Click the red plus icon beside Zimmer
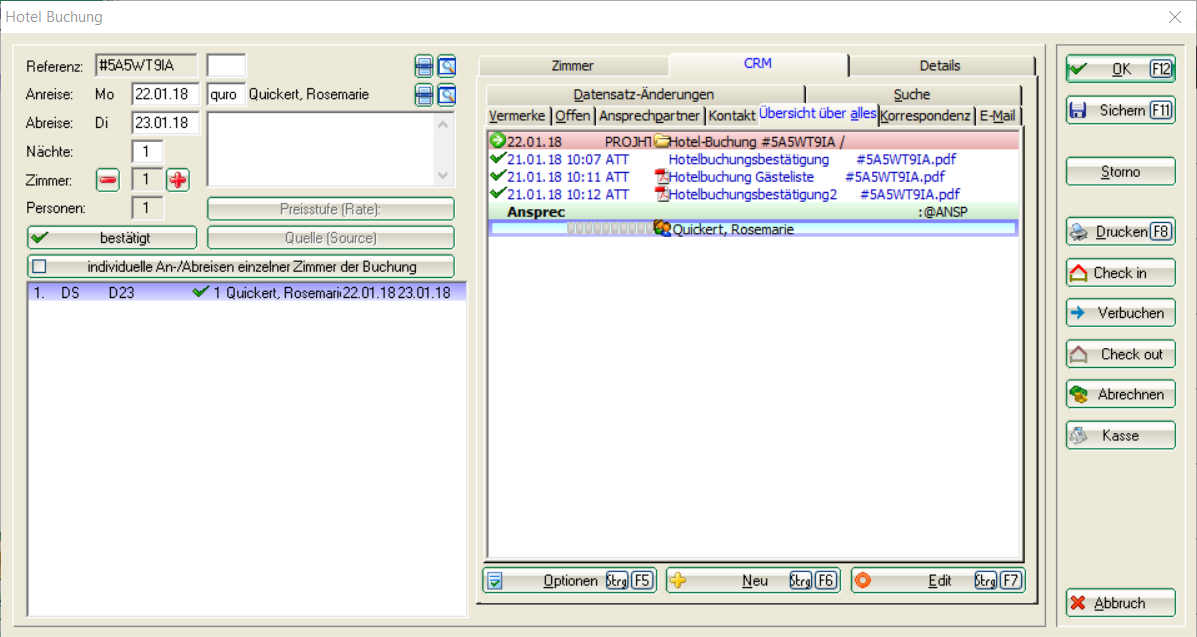This screenshot has height=637, width=1197. (177, 180)
